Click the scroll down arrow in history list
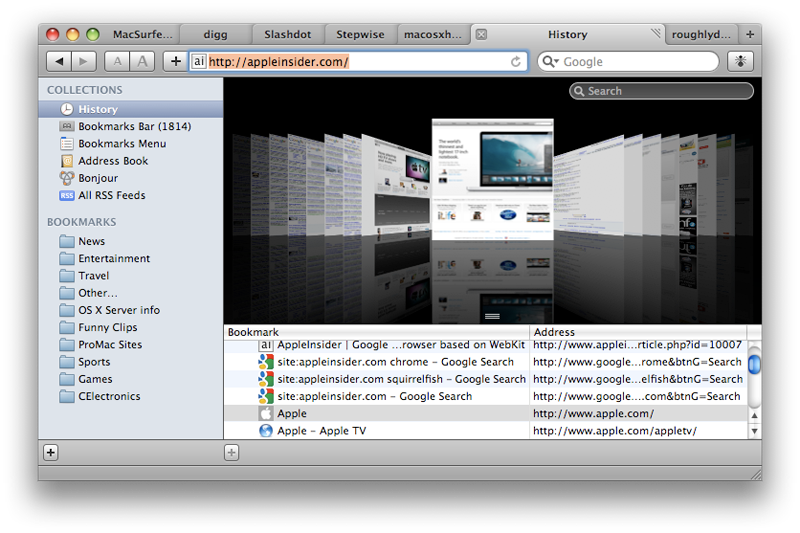Screen dimensions: 800x533 click(x=754, y=431)
